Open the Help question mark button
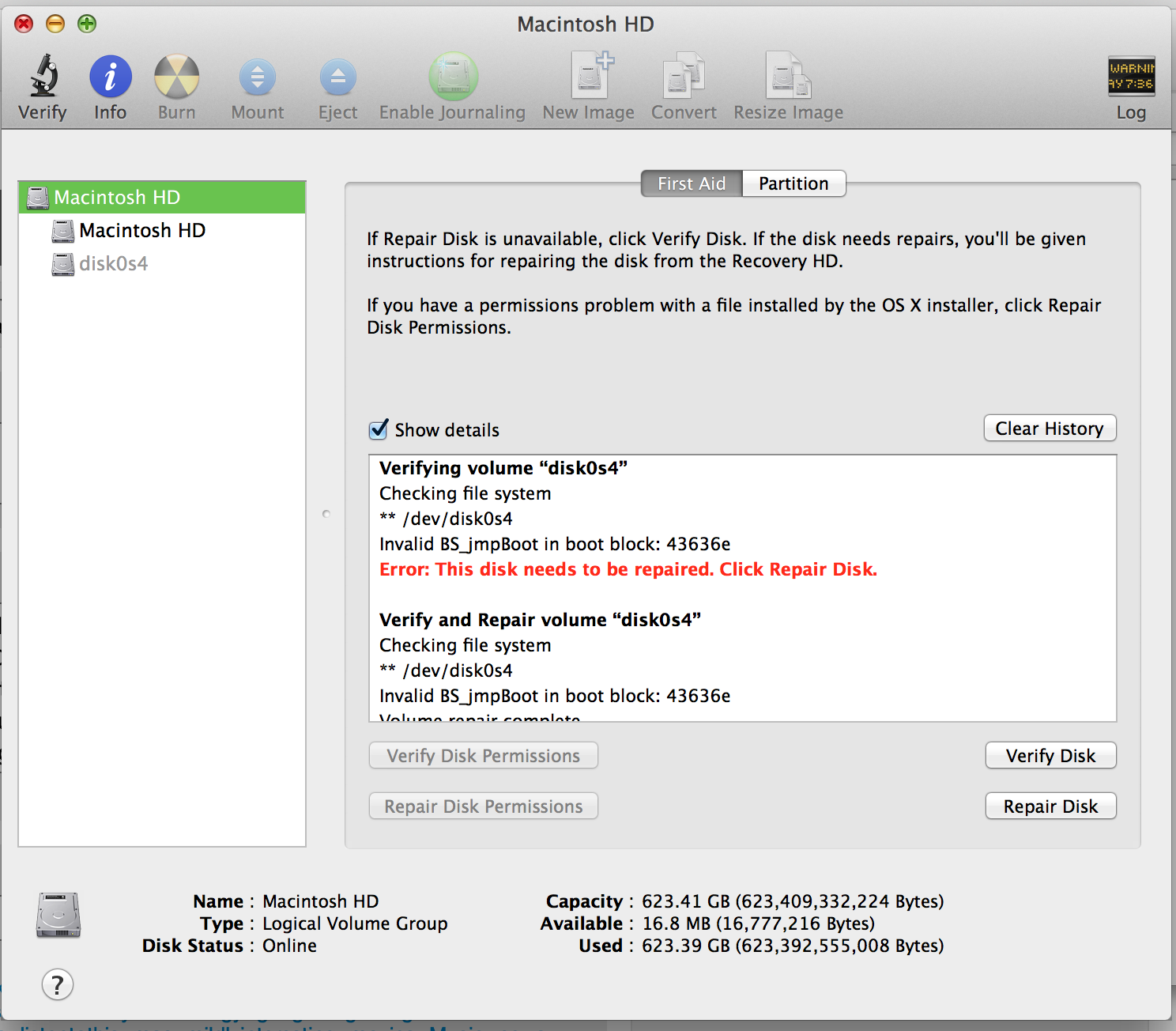The height and width of the screenshot is (1031, 1176). coord(57,985)
